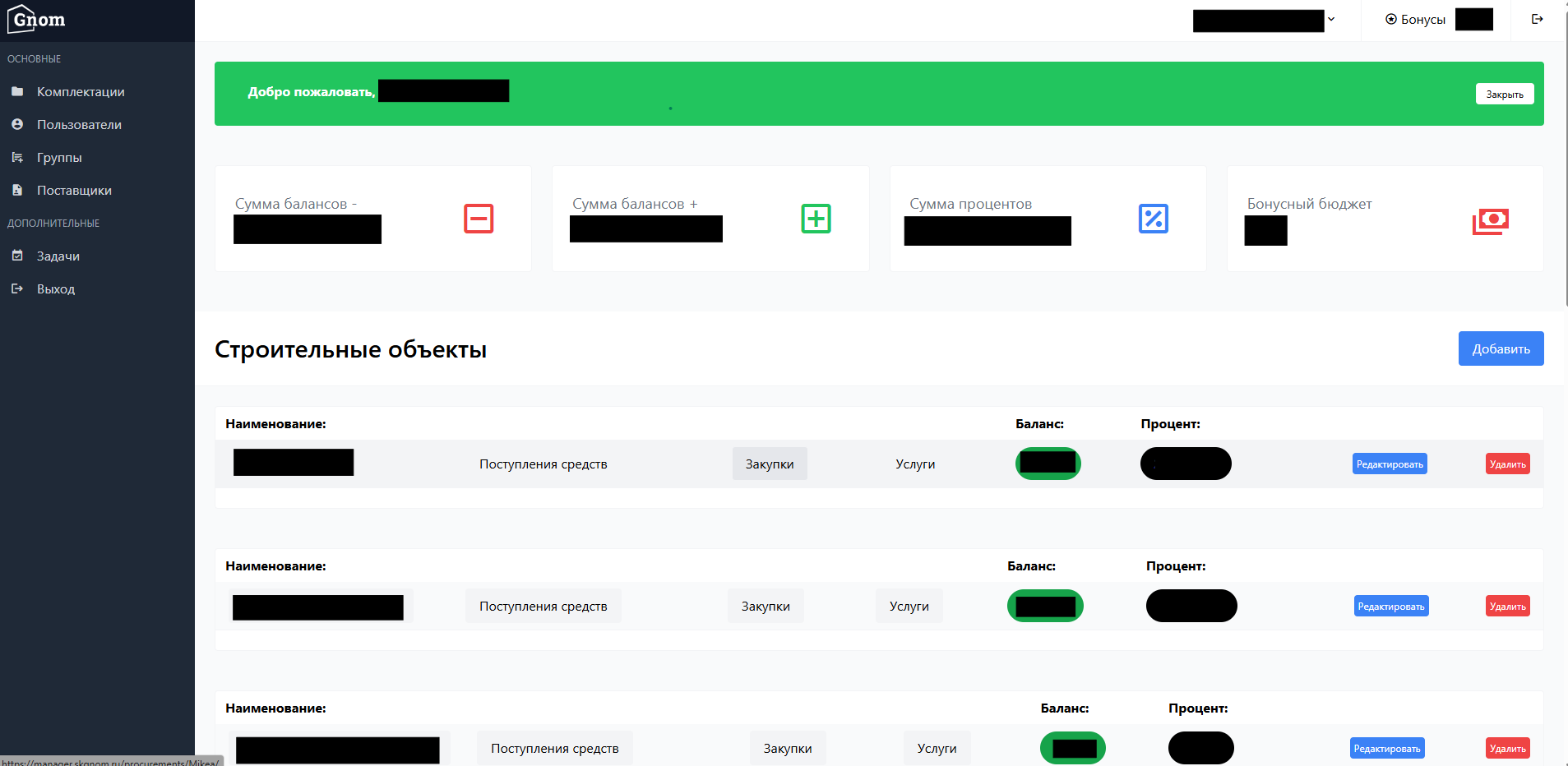This screenshot has width=1568, height=766.
Task: Open Поступления средств for first object
Action: (x=543, y=464)
